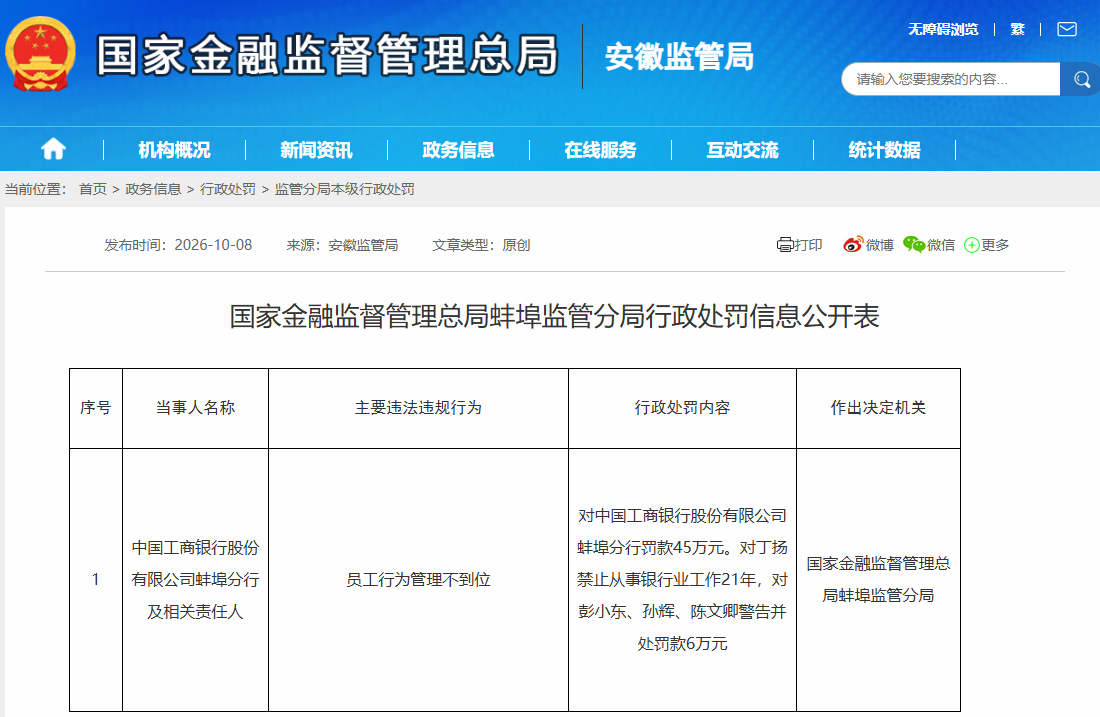Click the green plus 更多 icon
Viewport: 1100px width, 717px height.
(x=972, y=245)
